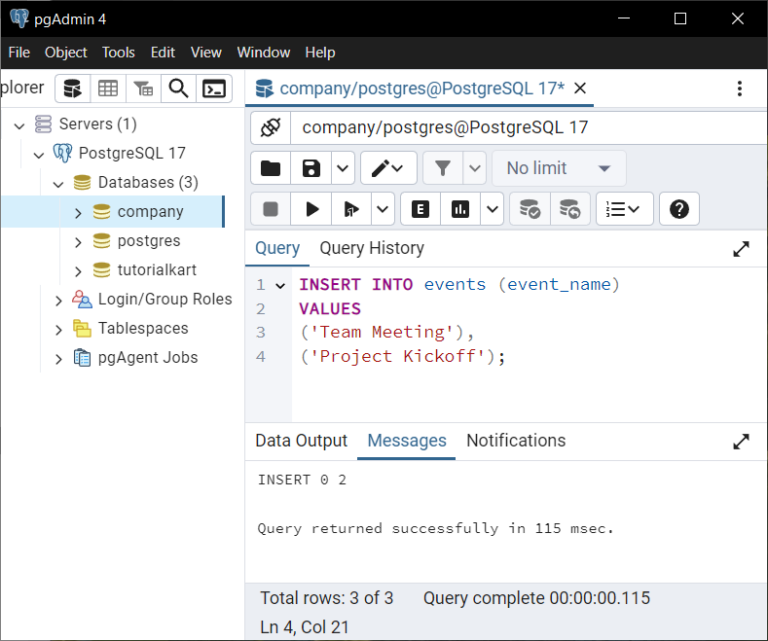Click the Rollback database icon
Image resolution: width=768 pixels, height=641 pixels.
point(569,209)
